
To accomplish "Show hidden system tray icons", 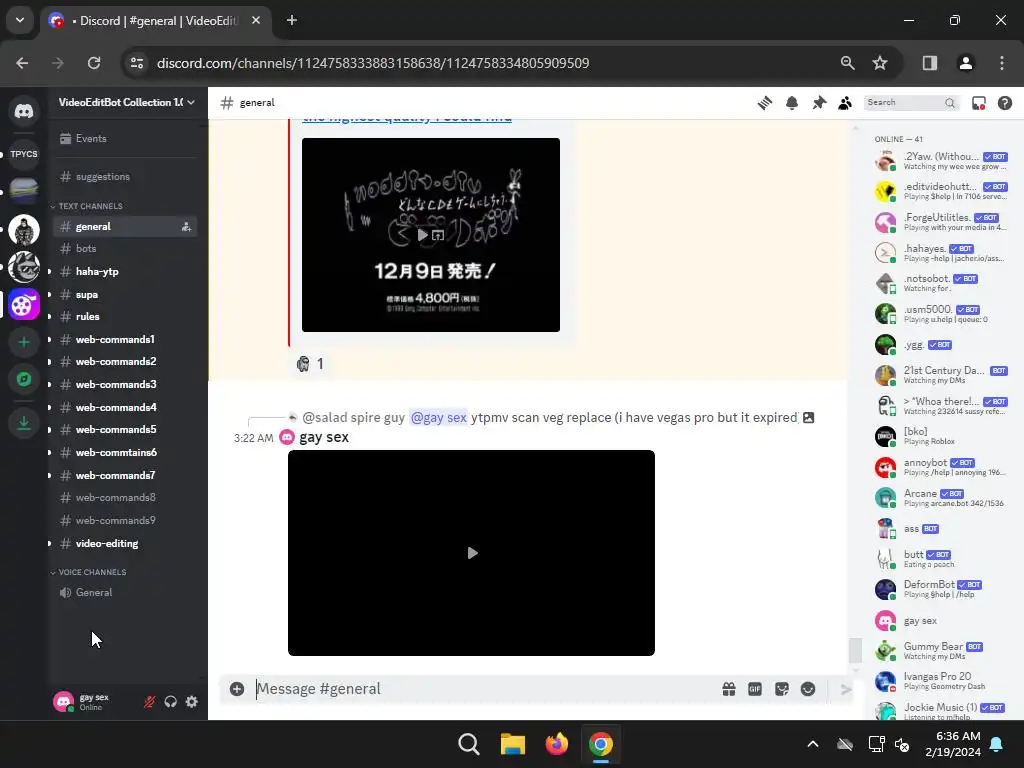I will (x=812, y=744).
